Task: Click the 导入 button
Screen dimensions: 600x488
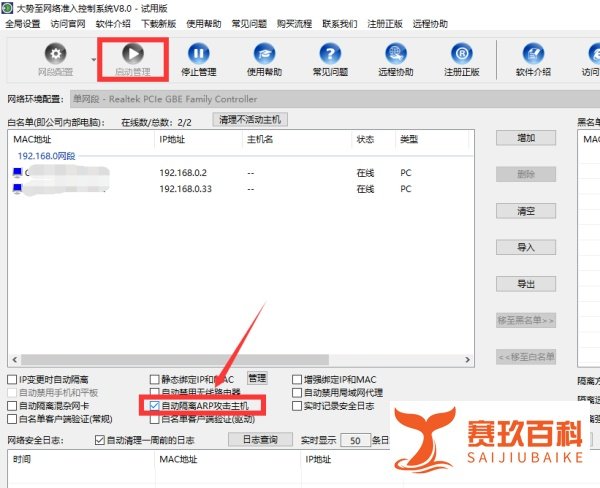Action: (526, 247)
